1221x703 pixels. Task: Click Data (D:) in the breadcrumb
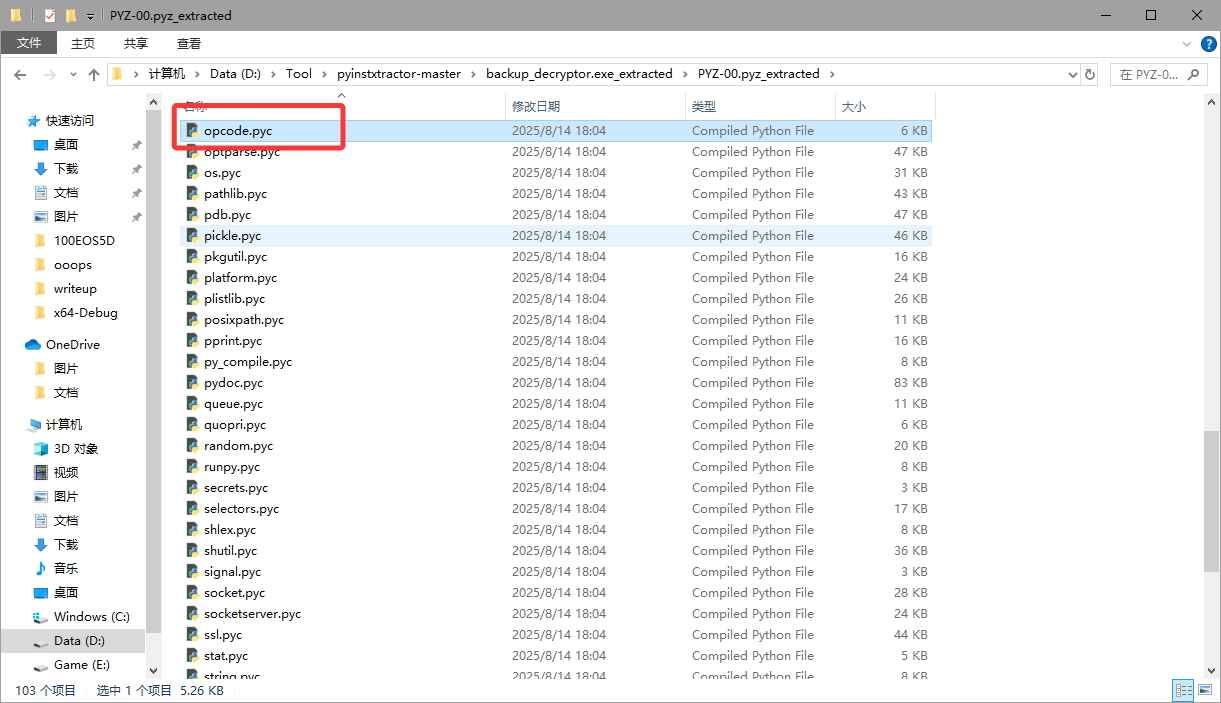click(x=237, y=74)
